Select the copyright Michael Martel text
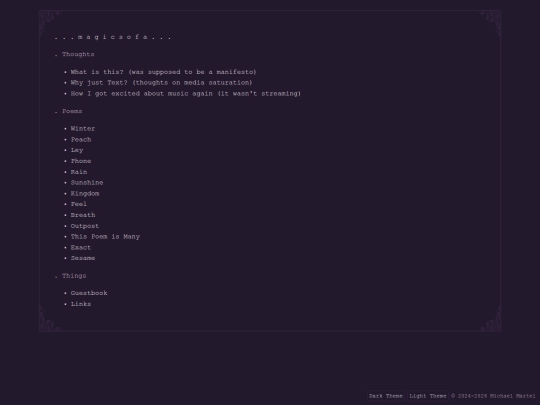Viewport: 540px width, 405px height. 494,396
